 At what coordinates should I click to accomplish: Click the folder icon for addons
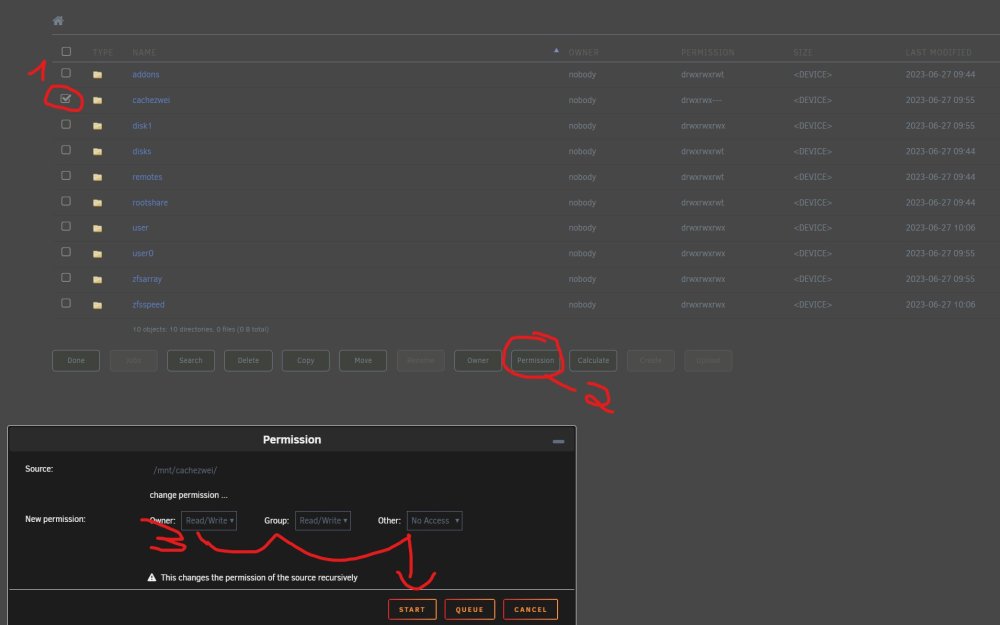pyautogui.click(x=98, y=75)
